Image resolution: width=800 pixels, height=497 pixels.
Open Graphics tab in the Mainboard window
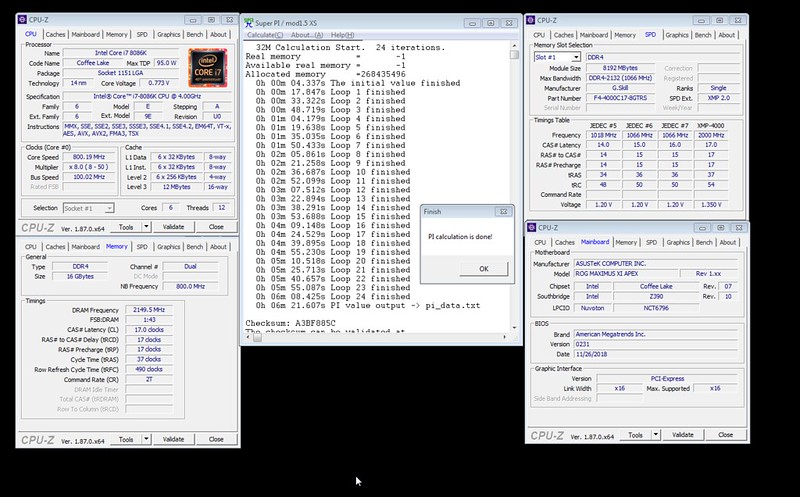tap(678, 242)
